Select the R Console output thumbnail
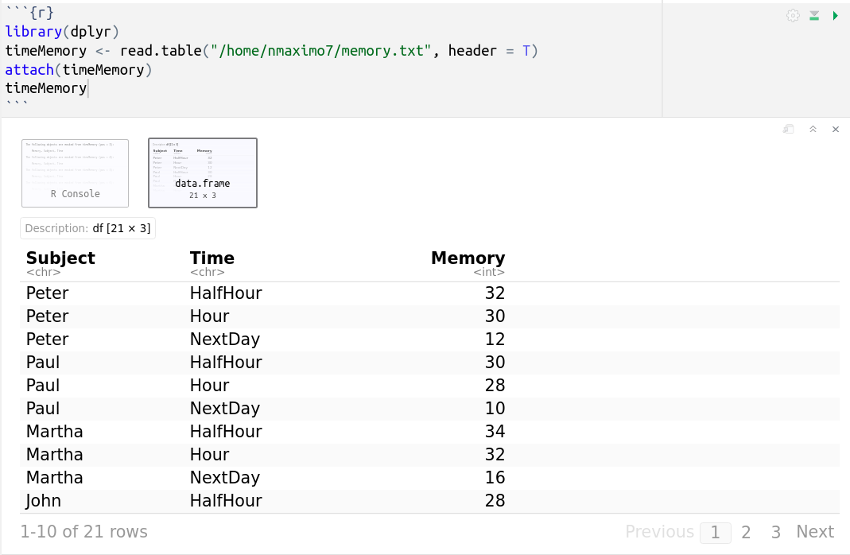Viewport: 850px width, 555px height. coord(75,173)
